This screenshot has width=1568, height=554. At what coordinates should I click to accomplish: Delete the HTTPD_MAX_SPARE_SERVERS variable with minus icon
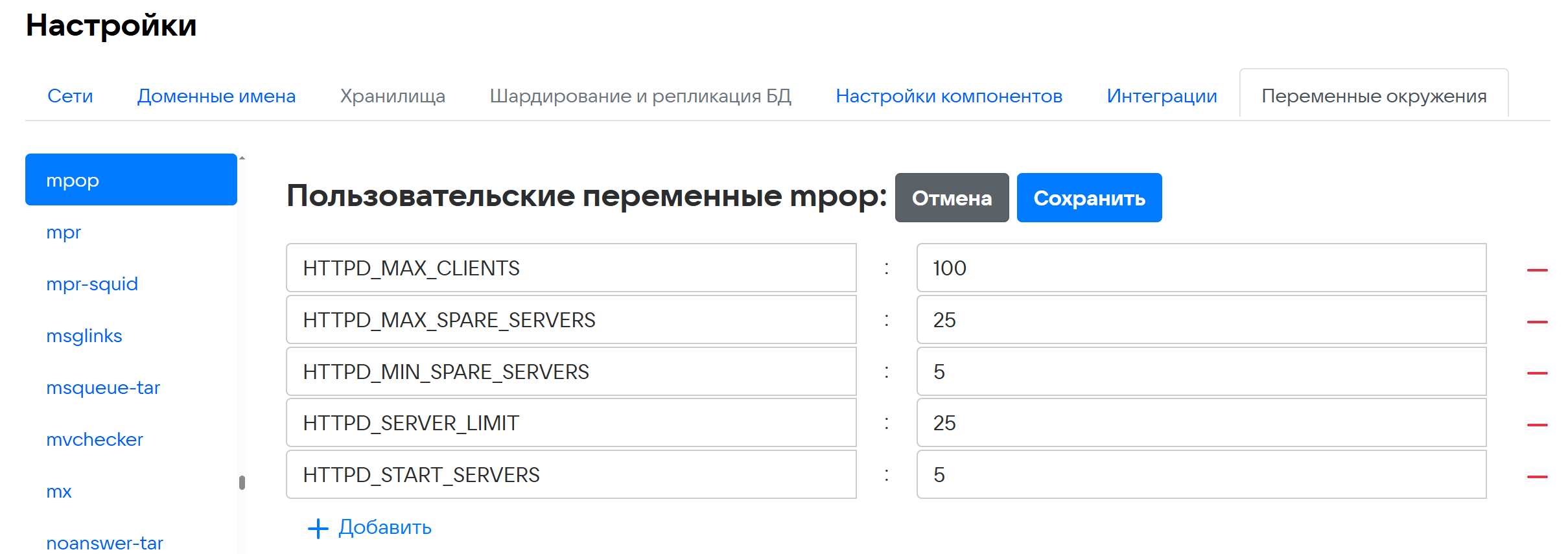pos(1537,321)
